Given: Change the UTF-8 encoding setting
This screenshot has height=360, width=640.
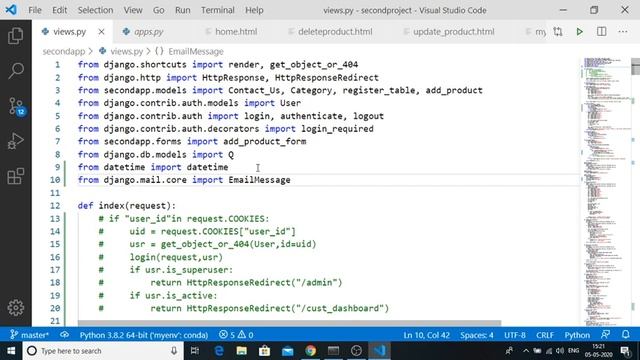Looking at the screenshot, I should pyautogui.click(x=515, y=335).
